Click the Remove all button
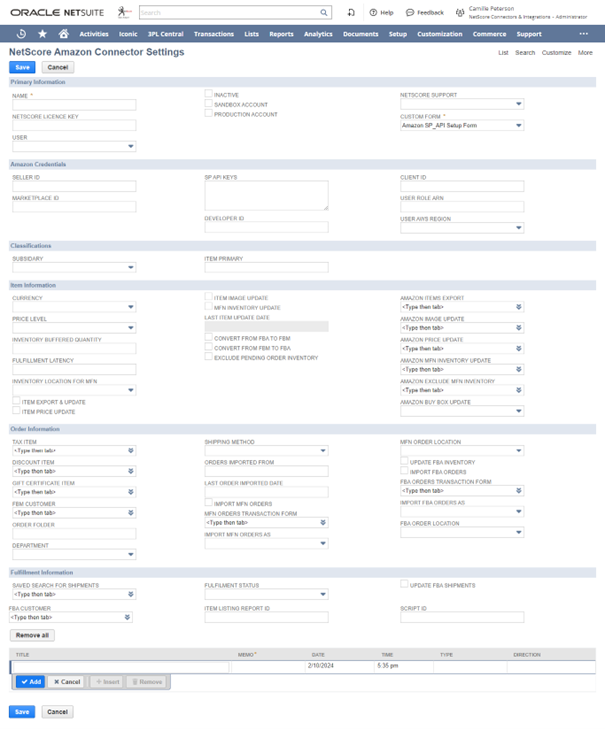605x730 pixels. click(32, 635)
